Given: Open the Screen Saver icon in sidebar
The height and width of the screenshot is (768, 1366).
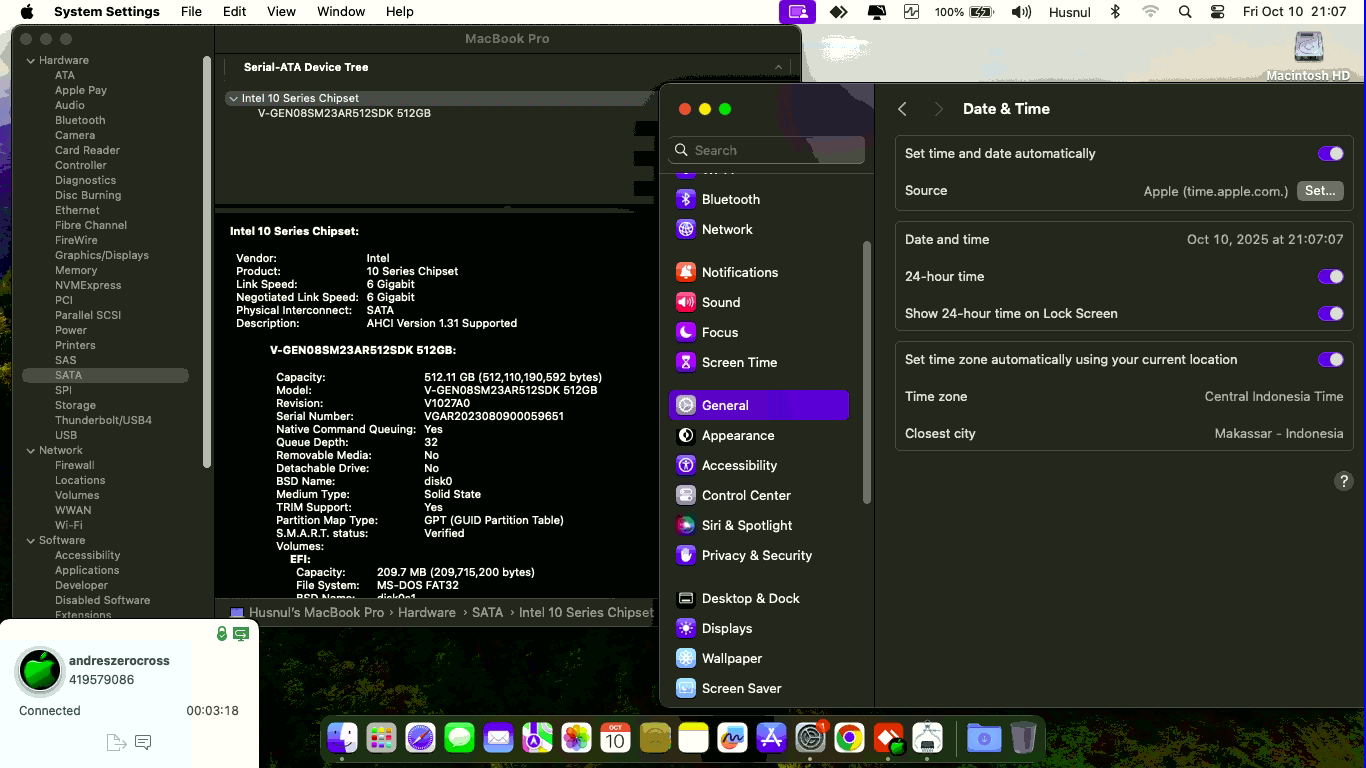Looking at the screenshot, I should click(685, 688).
